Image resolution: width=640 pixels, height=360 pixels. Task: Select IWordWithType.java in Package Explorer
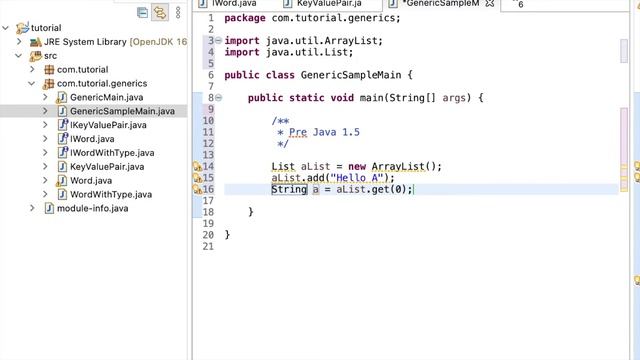coord(112,153)
